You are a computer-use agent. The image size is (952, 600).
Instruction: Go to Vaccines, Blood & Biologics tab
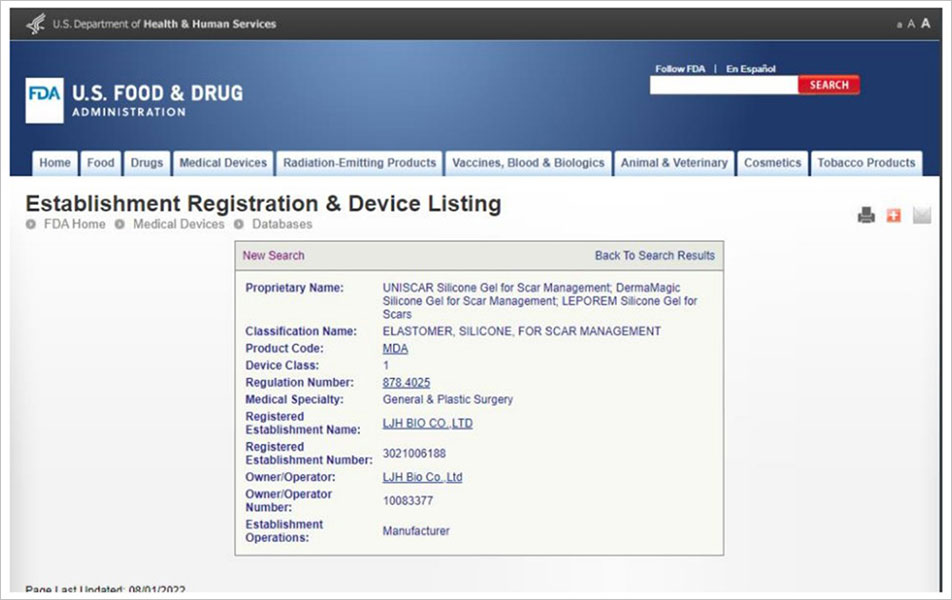[528, 163]
